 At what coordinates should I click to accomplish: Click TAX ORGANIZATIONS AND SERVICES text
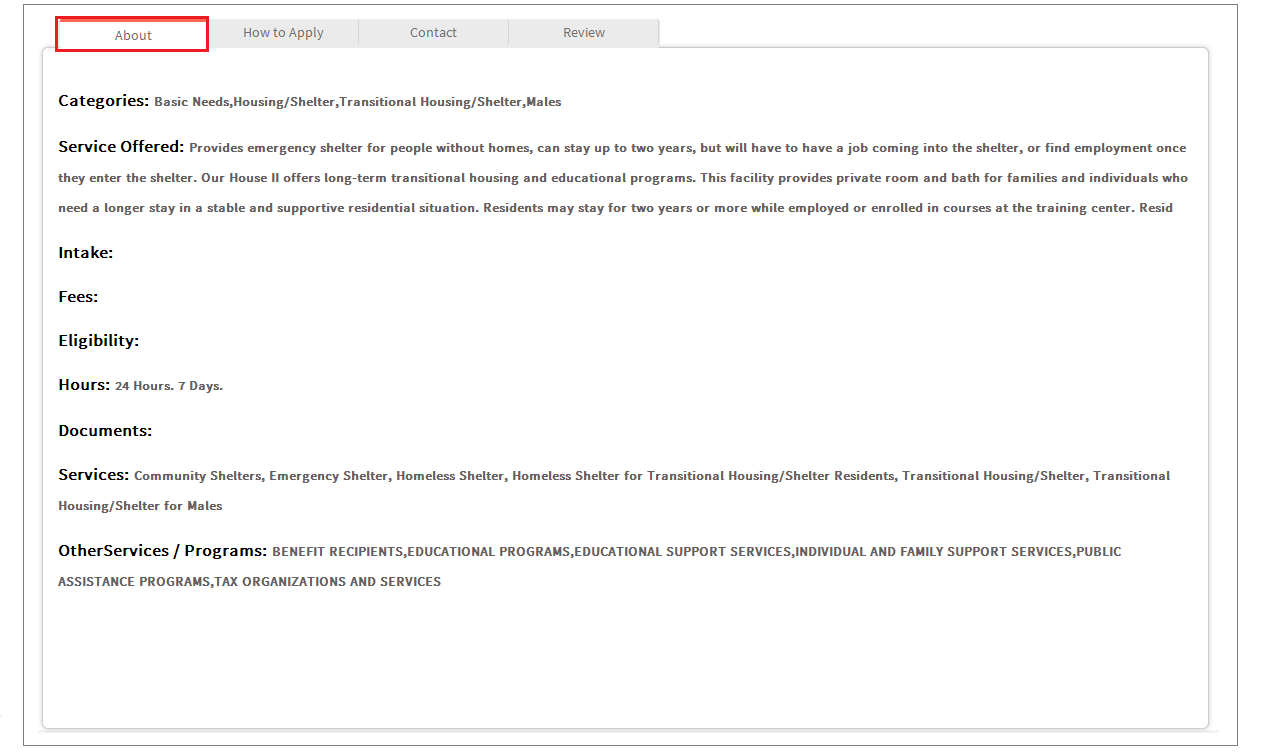327,582
